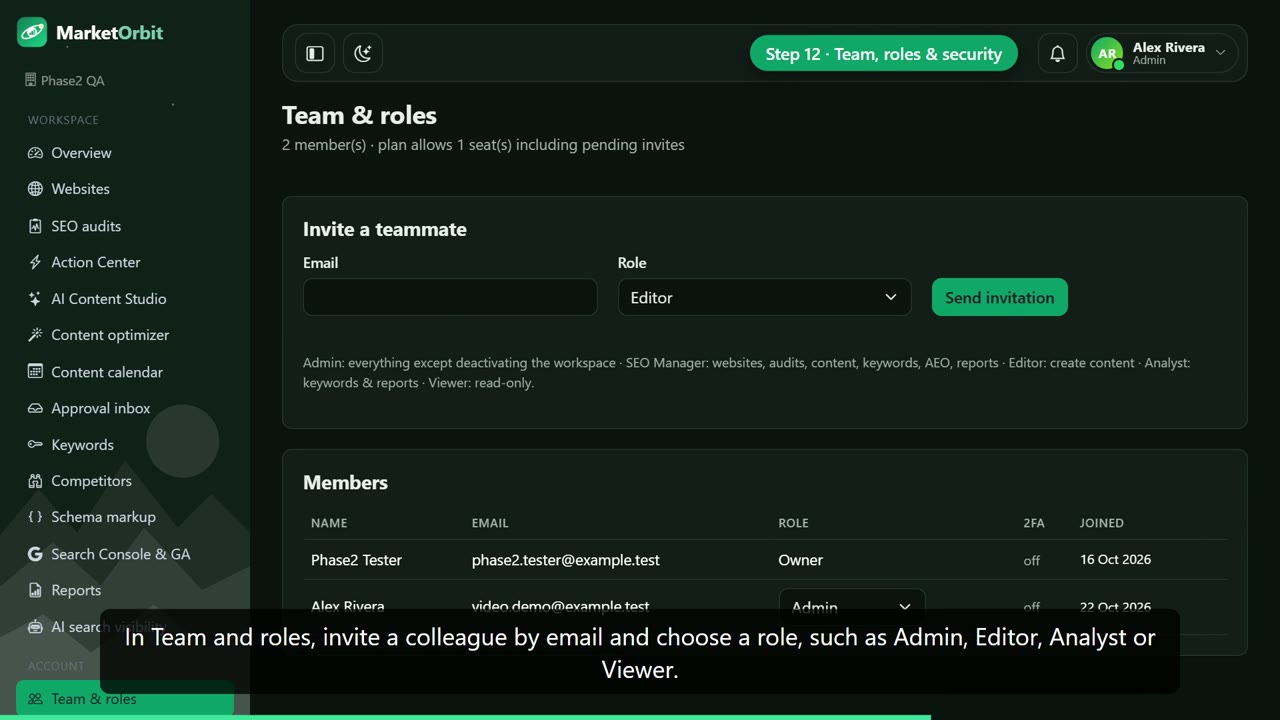The width and height of the screenshot is (1280, 720).
Task: Click the EMAIL column header
Action: point(490,523)
